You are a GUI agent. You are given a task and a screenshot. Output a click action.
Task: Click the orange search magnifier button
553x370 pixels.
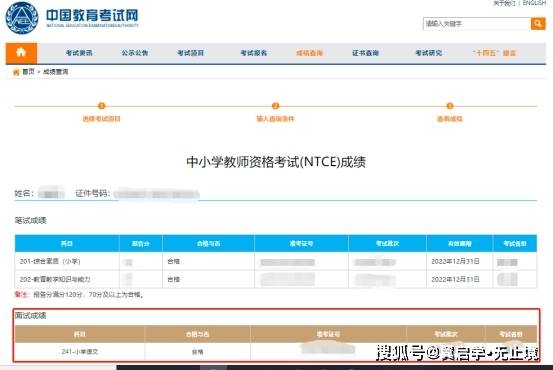tap(538, 24)
